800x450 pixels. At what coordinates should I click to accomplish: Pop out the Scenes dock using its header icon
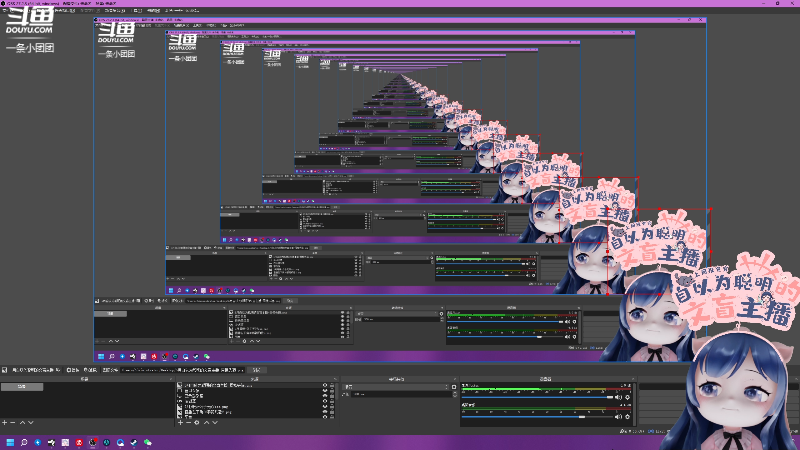[171, 379]
